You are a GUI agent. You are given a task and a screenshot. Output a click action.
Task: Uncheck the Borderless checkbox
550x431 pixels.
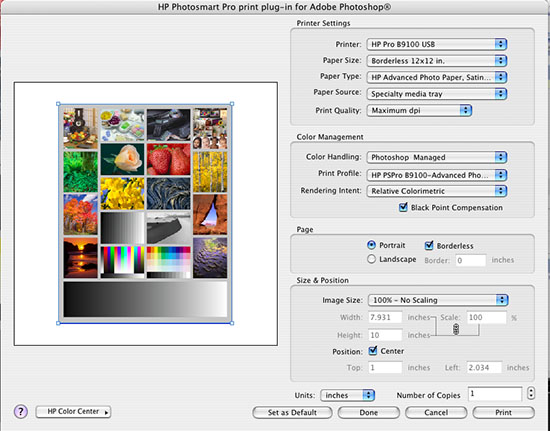(429, 245)
